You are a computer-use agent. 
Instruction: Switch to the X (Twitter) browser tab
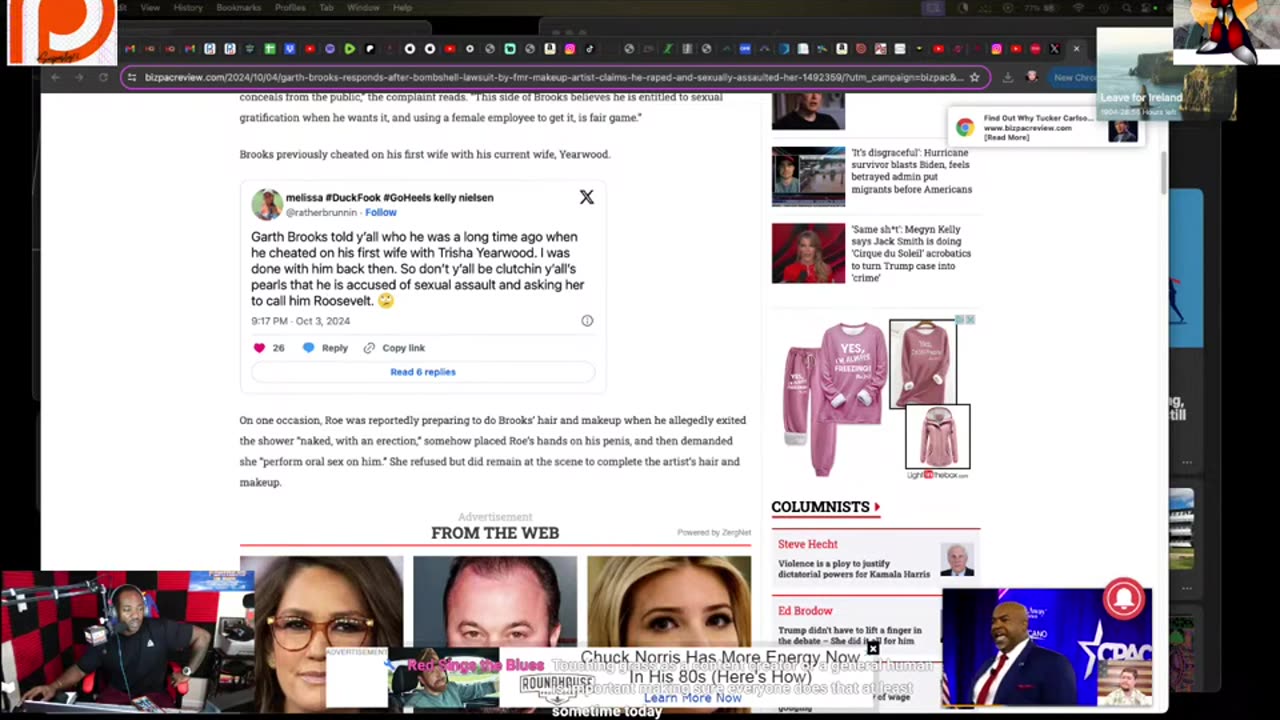tap(1054, 49)
